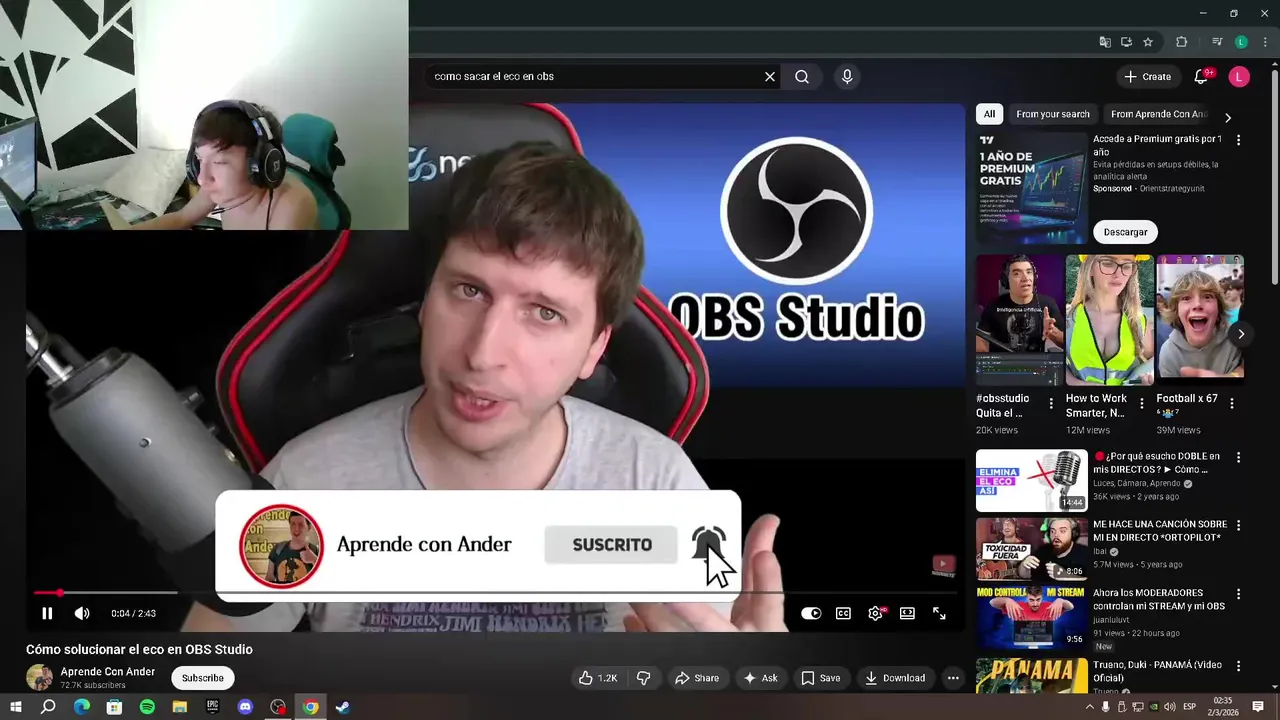
Task: Open Steam from the taskbar
Action: click(343, 707)
